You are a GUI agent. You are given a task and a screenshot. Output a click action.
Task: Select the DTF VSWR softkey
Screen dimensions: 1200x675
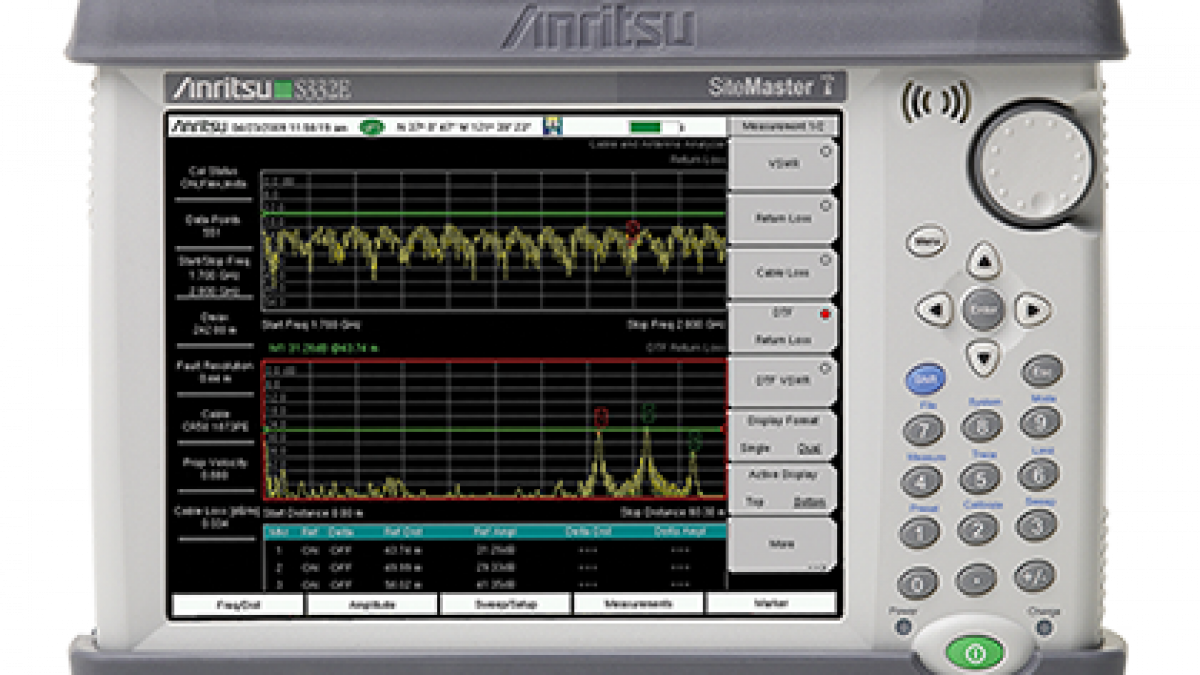[782, 381]
